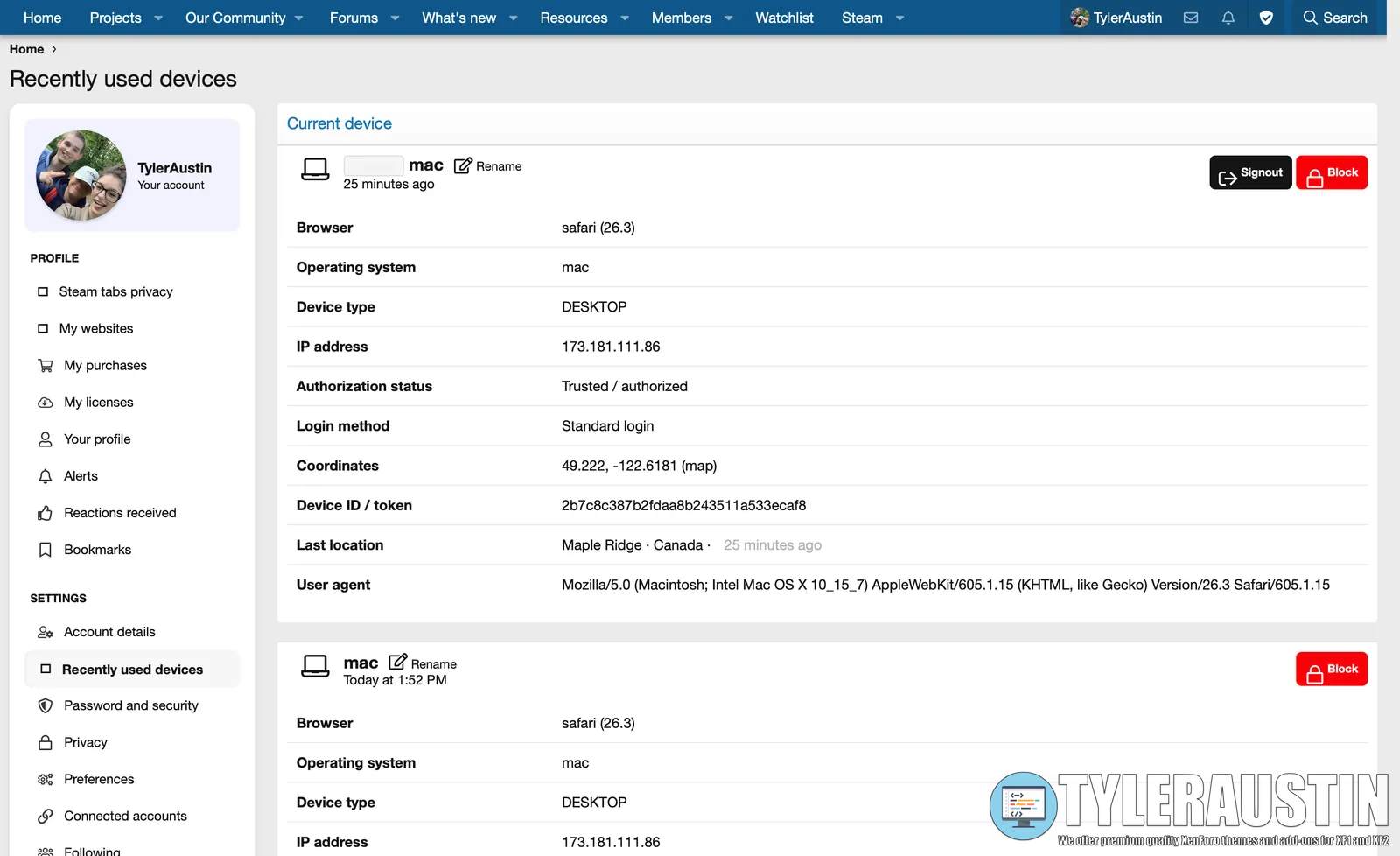Expand the Resources dropdown arrow
Screen dimensions: 1400x856
(x=625, y=18)
